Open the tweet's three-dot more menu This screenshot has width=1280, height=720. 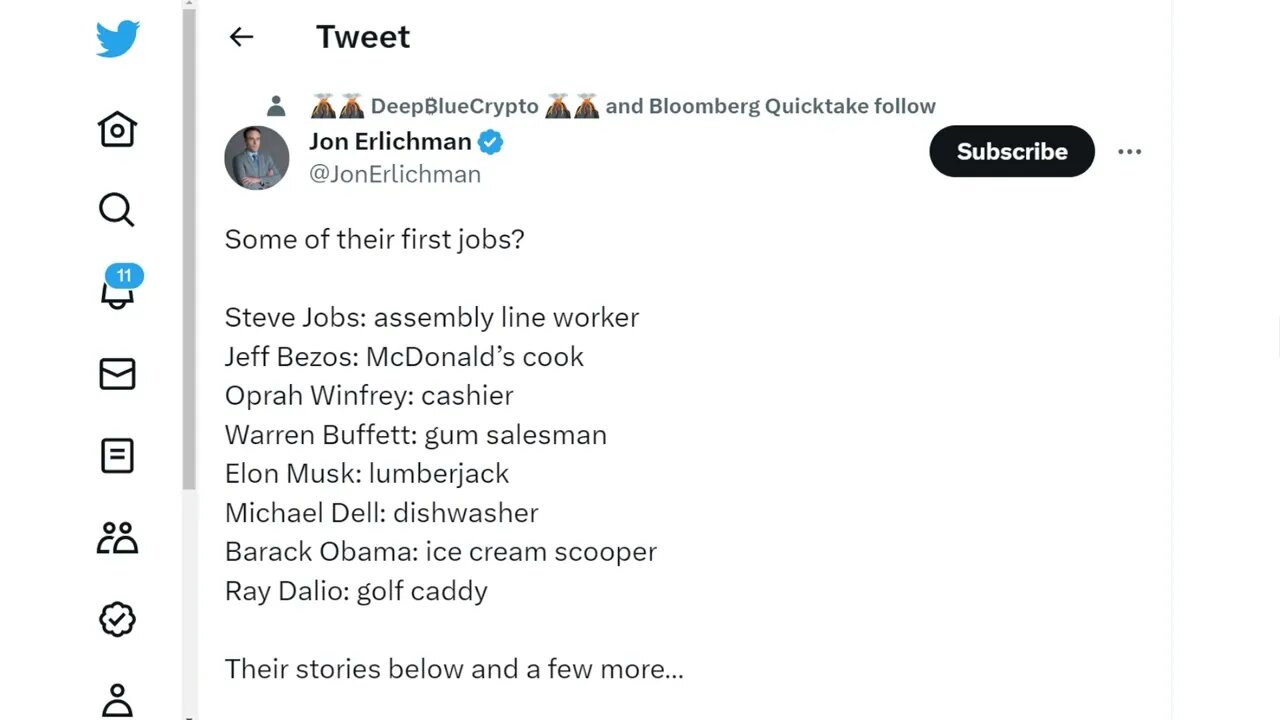coord(1129,152)
